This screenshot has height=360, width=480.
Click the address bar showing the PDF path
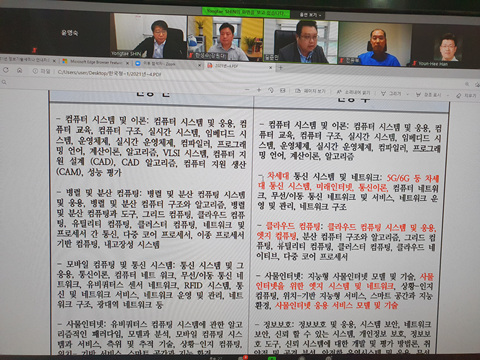110,73
